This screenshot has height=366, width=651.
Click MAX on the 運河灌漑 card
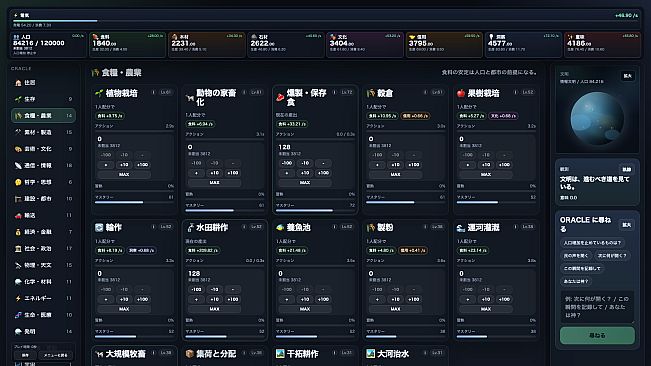486,309
